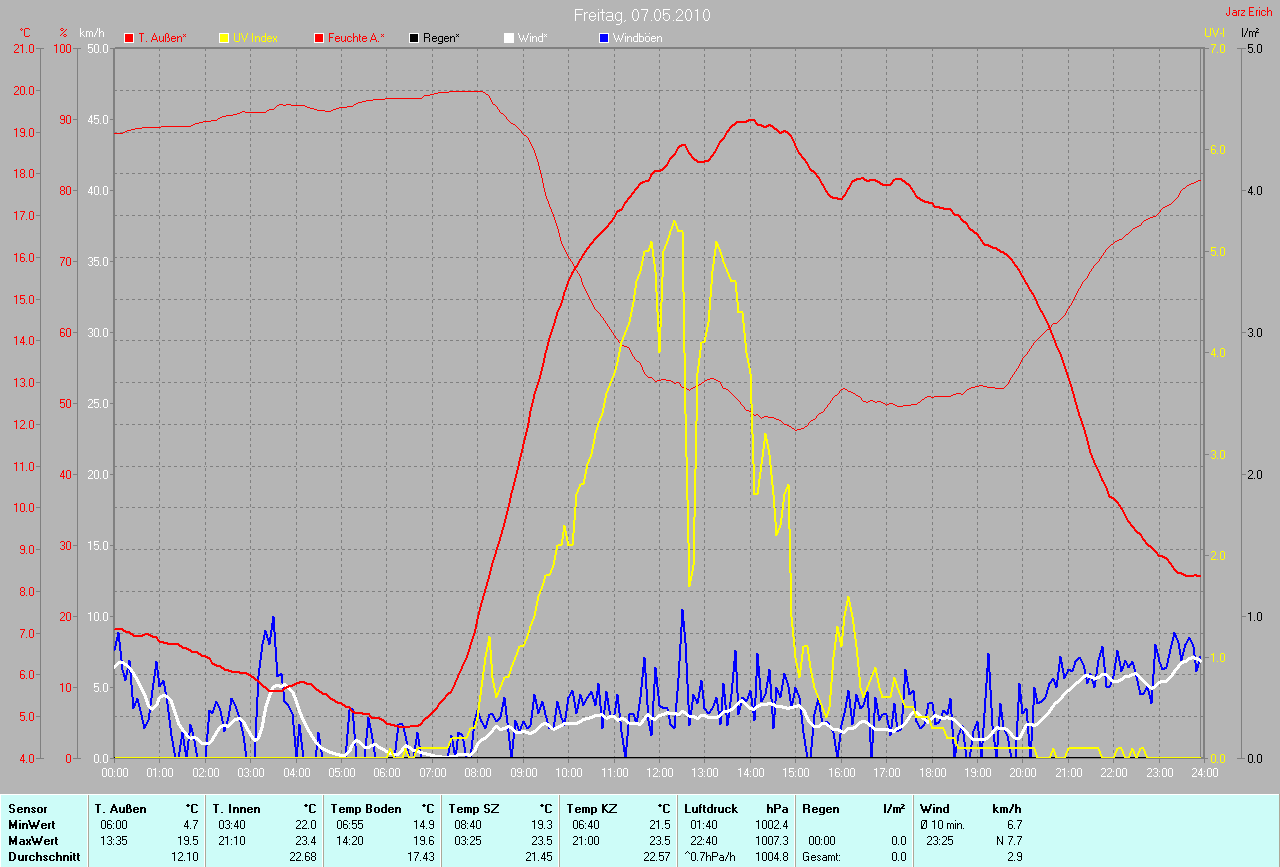The width and height of the screenshot is (1280, 867).
Task: Click the red swatch beside T. Außen
Action: [129, 38]
